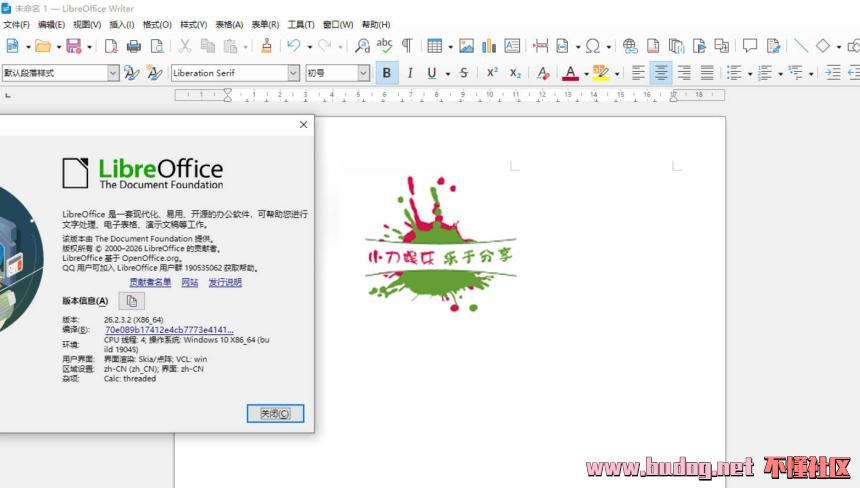Align text left
860x488 pixels.
[x=638, y=73]
